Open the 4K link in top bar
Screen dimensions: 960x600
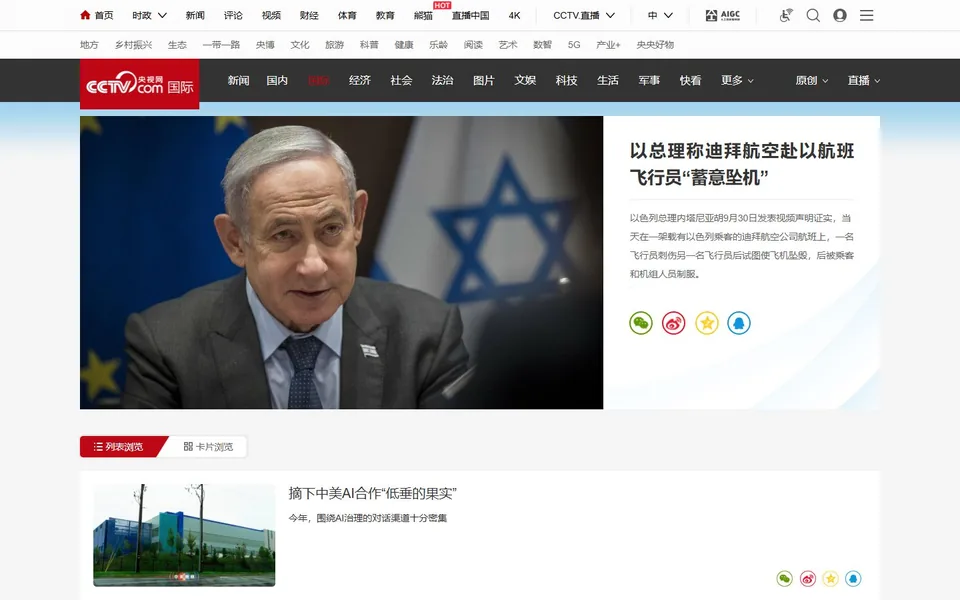[x=514, y=15]
